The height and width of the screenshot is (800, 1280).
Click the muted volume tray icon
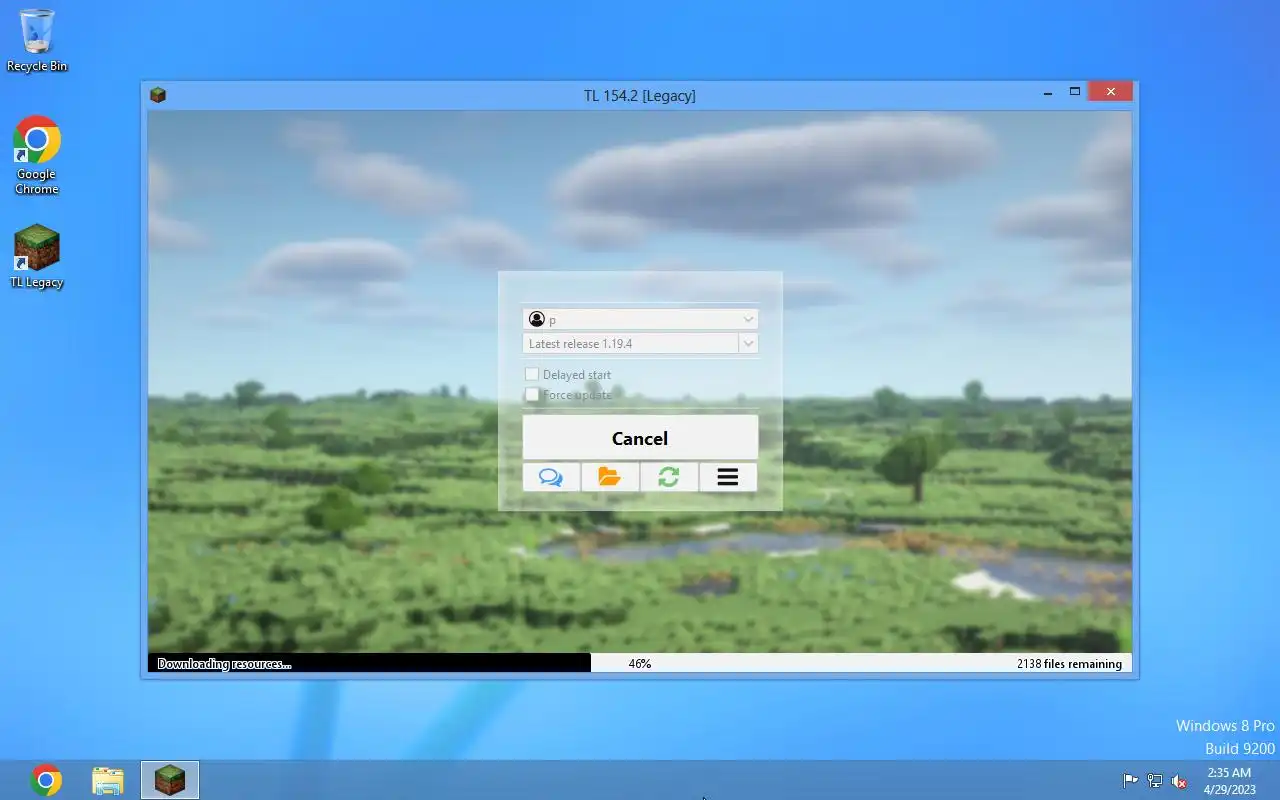(1179, 781)
